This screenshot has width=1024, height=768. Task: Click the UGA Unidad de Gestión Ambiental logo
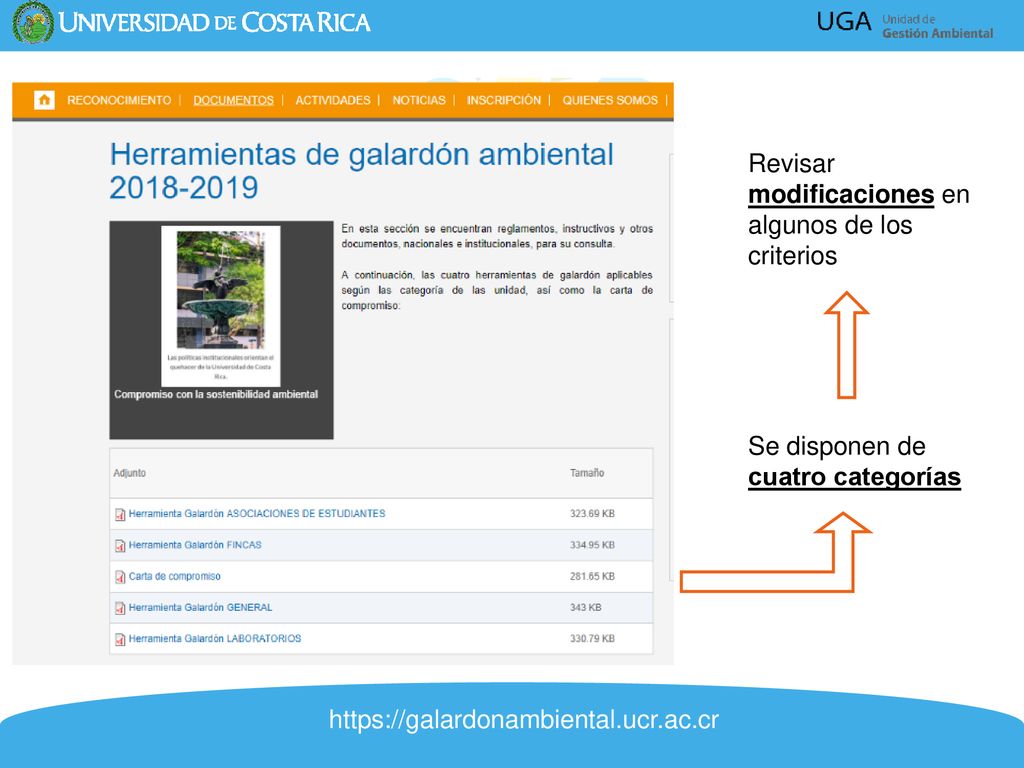click(x=904, y=25)
